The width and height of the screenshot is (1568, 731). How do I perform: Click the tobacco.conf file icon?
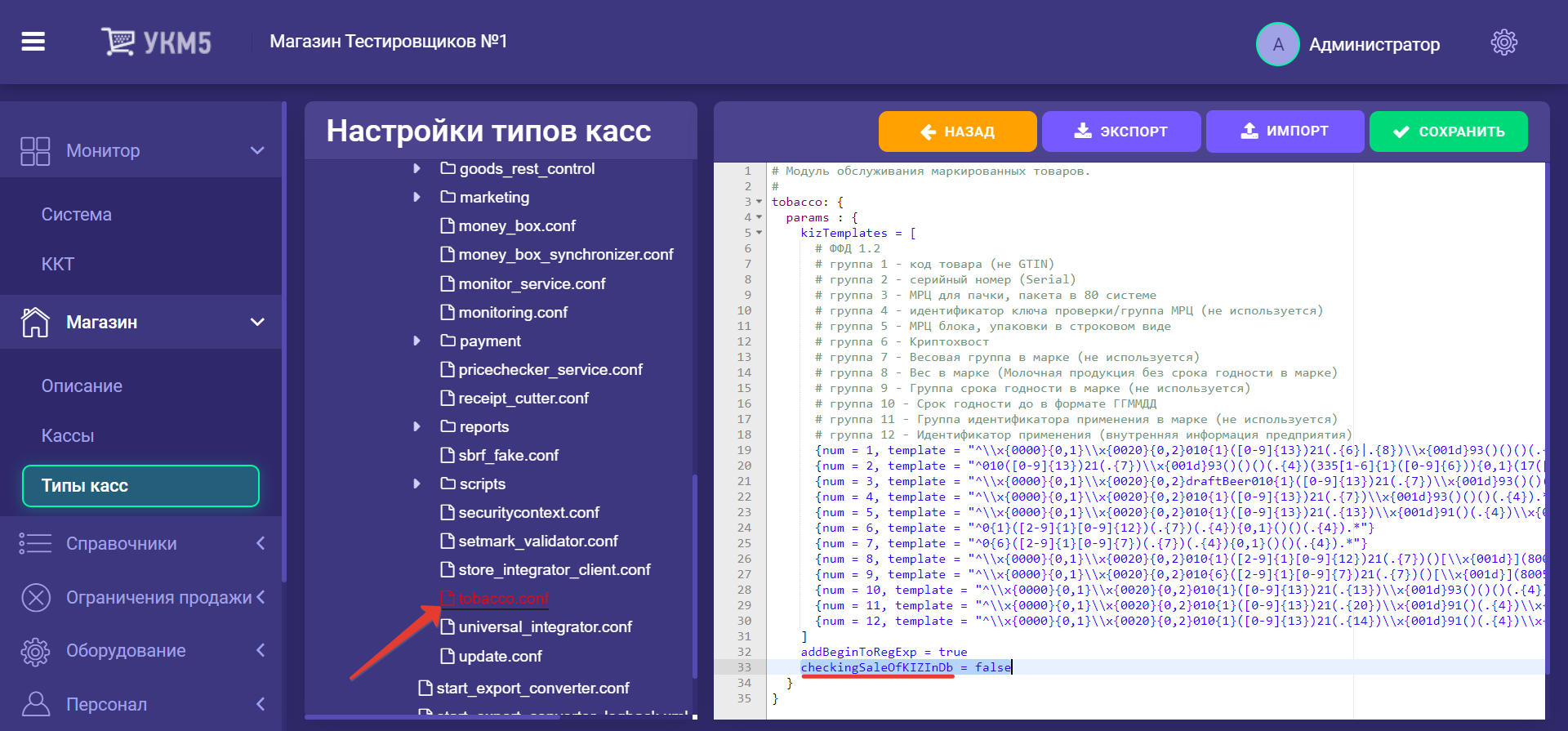(x=447, y=598)
